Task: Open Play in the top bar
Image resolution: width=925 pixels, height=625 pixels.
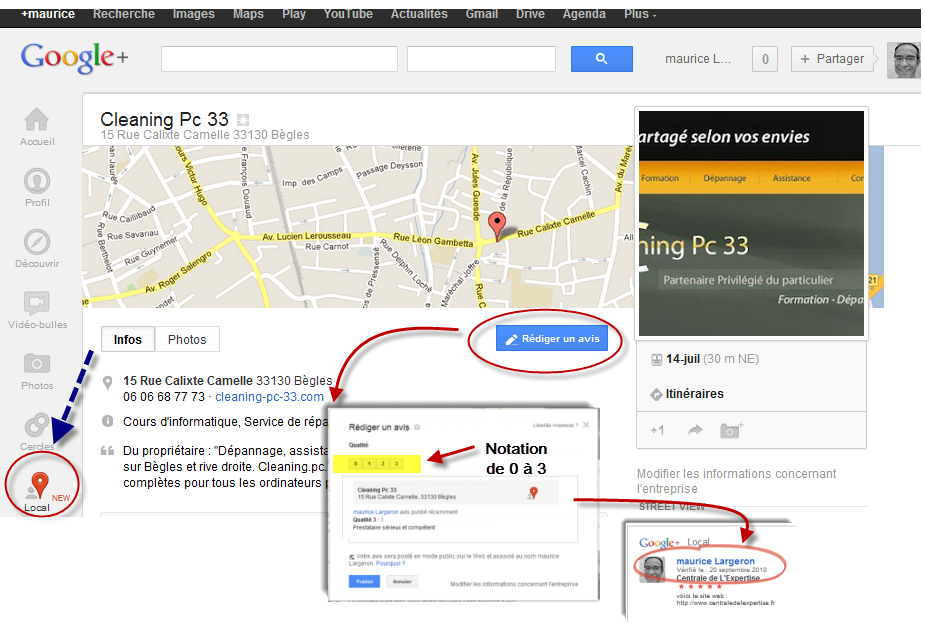Action: pyautogui.click(x=294, y=14)
